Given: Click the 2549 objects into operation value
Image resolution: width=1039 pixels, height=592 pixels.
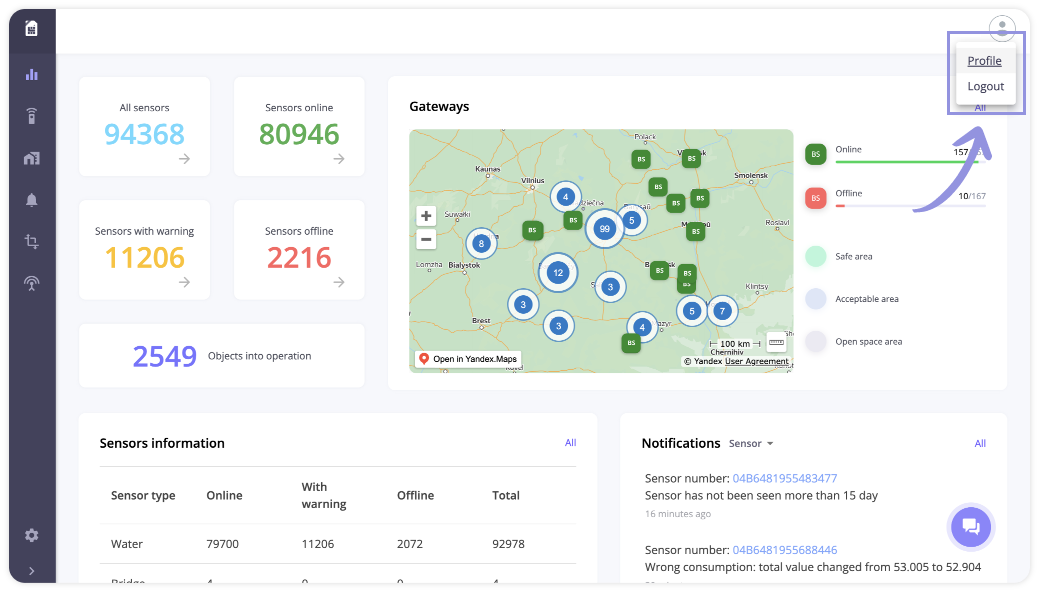Looking at the screenshot, I should tap(164, 356).
